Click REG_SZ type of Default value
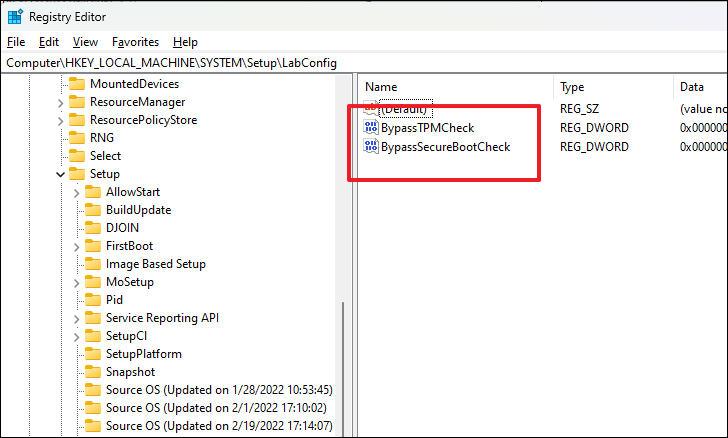 coord(579,109)
